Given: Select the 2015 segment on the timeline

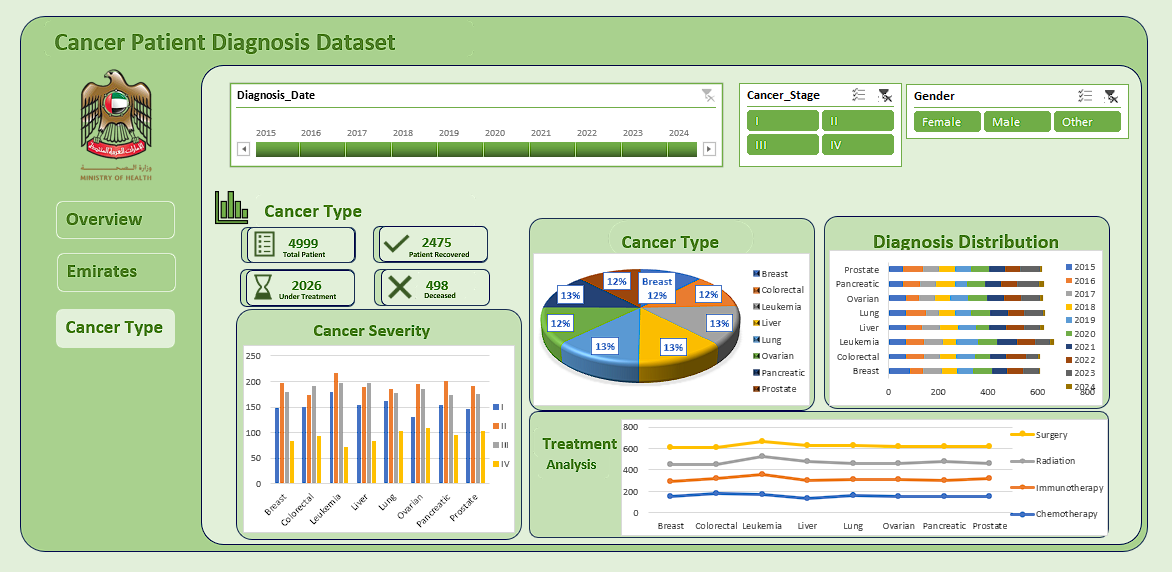Looking at the screenshot, I should (277, 150).
